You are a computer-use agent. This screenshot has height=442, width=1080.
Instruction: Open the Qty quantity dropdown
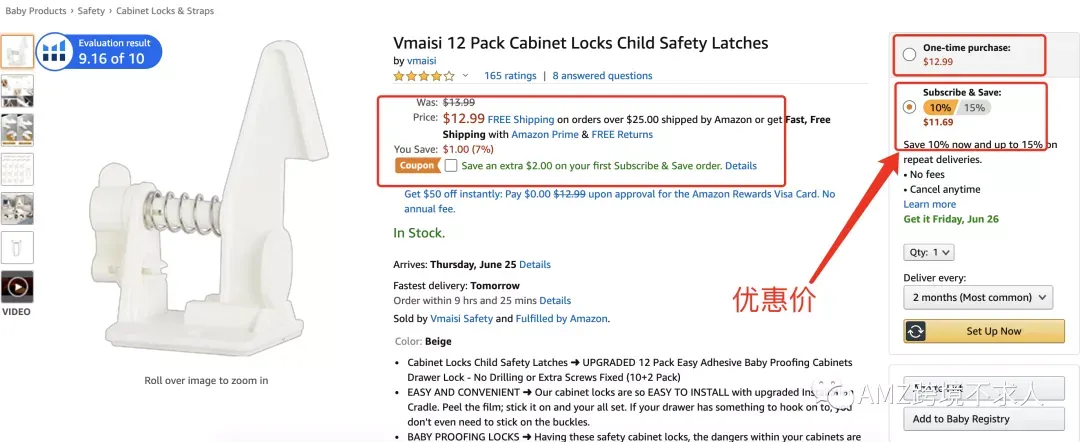click(x=928, y=253)
